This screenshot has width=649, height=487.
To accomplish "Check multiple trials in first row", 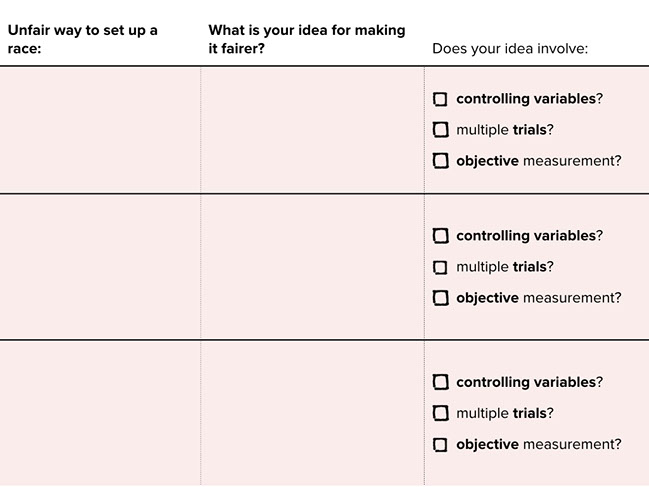I will point(440,130).
